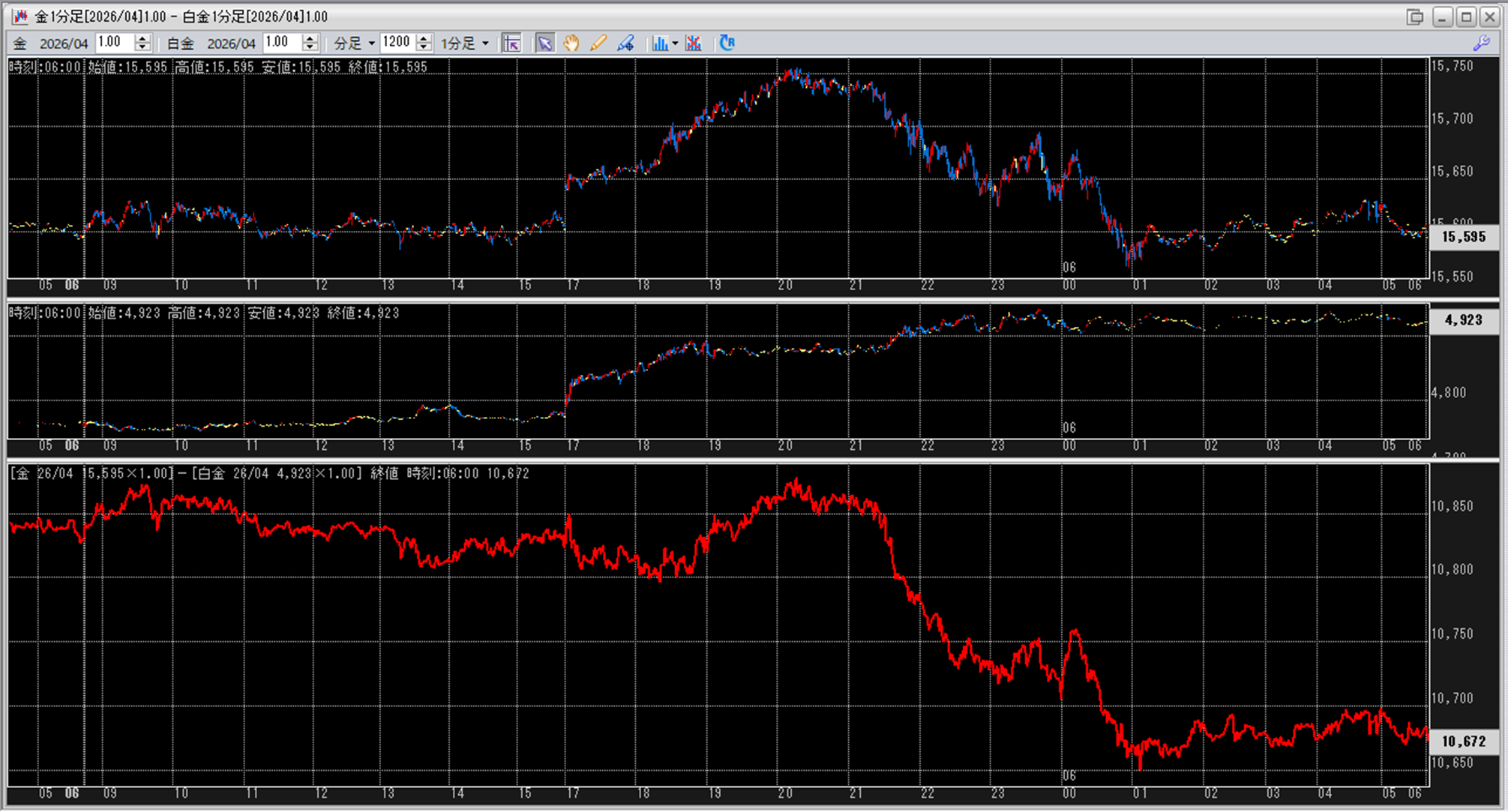Screen dimensions: 1508x812
Task: Toggle the crosshair cursor display button
Action: point(511,43)
